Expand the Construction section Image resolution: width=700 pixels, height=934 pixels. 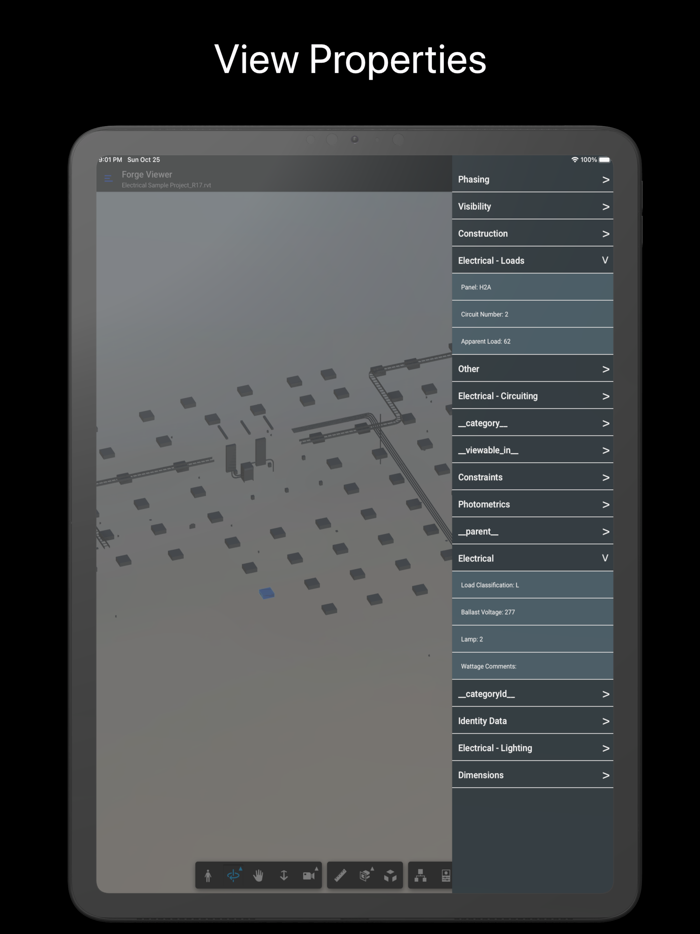coord(533,234)
